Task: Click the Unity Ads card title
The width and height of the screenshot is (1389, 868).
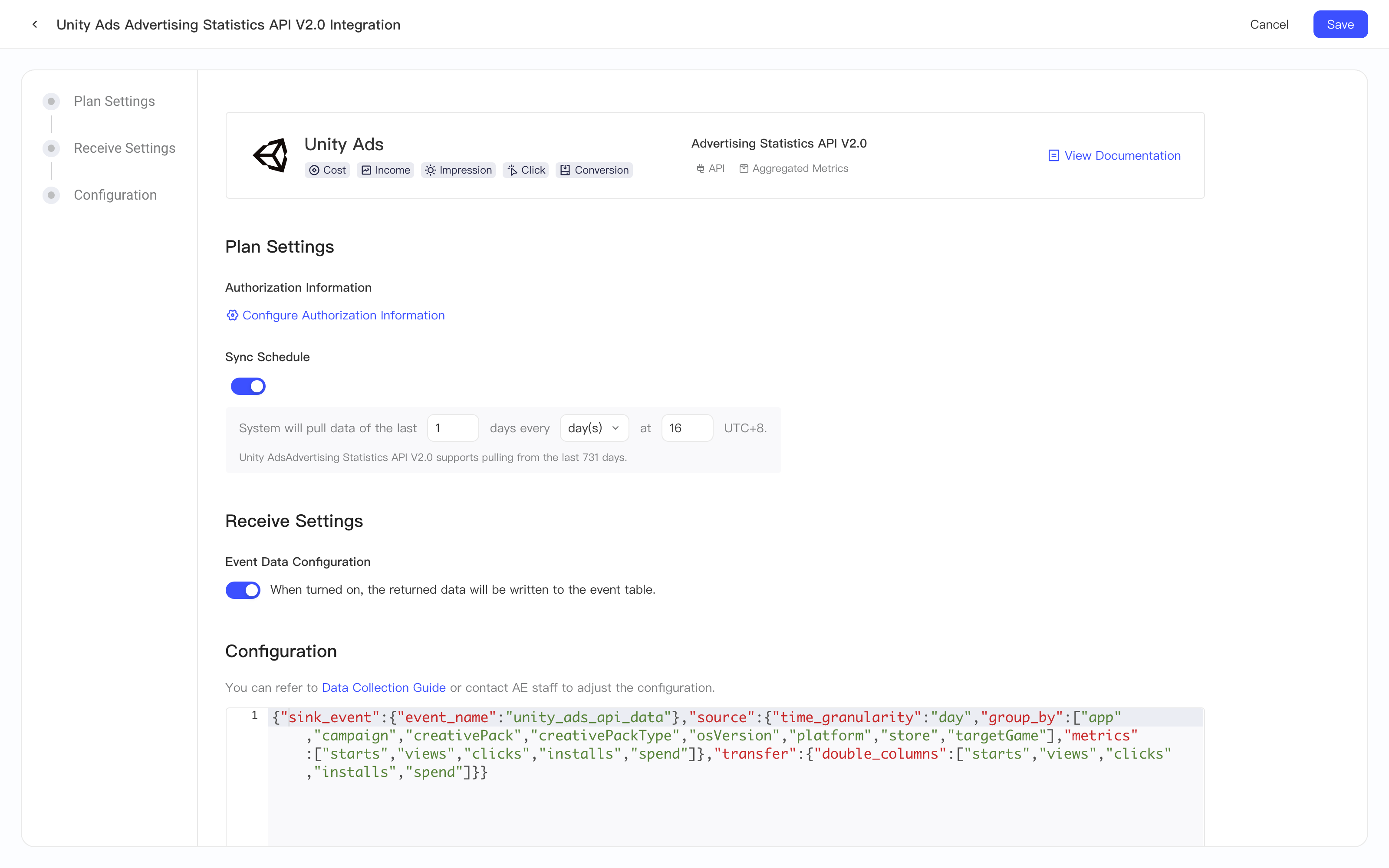Action: tap(344, 144)
